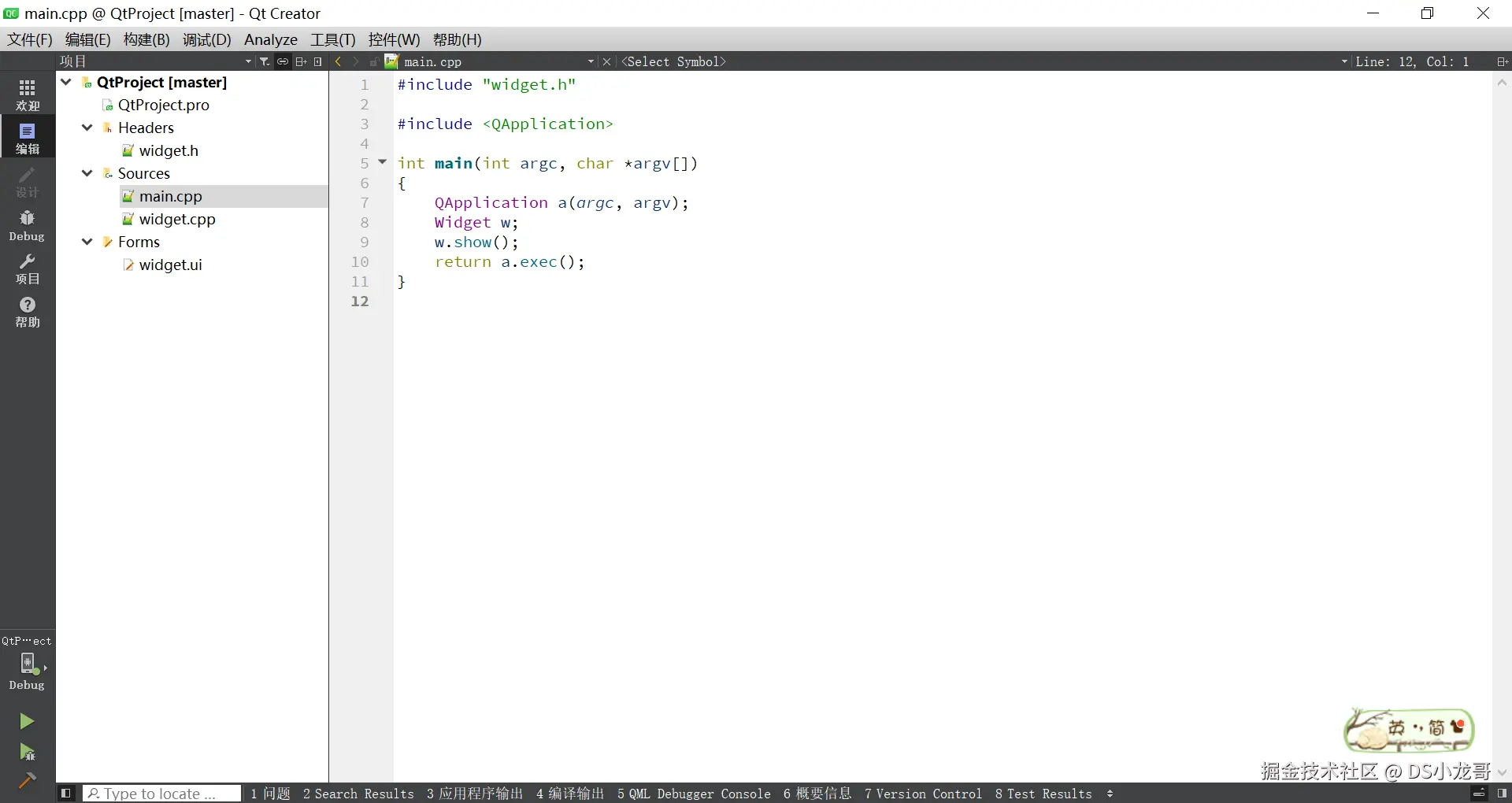This screenshot has width=1512, height=803.
Task: Open the Debug mode bug icon
Action: [28, 225]
